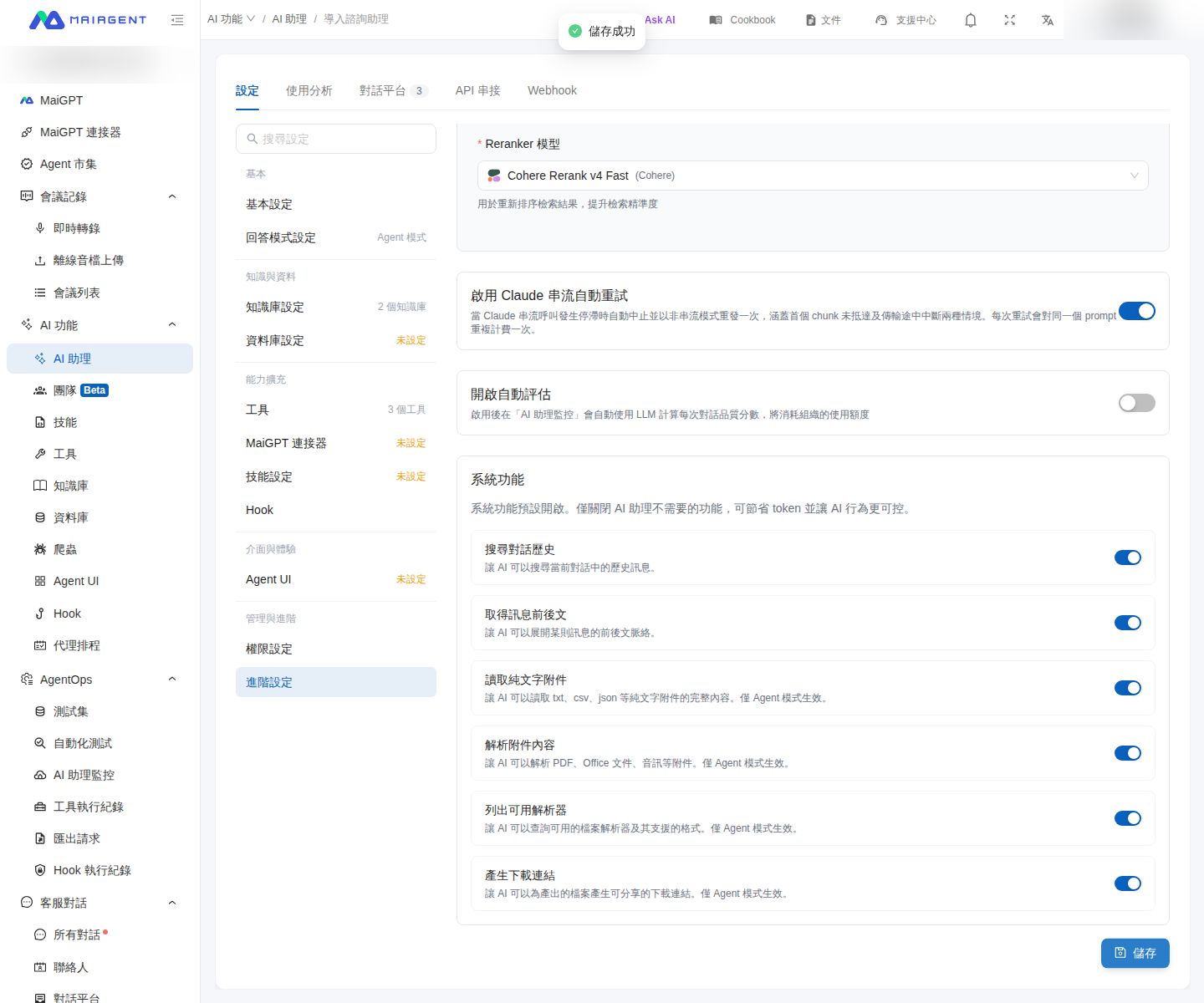Toggle generate download link switch

(1128, 883)
